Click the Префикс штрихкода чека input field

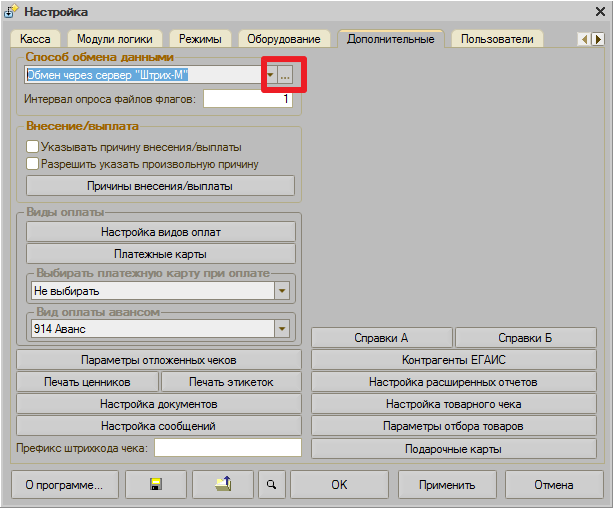point(227,448)
